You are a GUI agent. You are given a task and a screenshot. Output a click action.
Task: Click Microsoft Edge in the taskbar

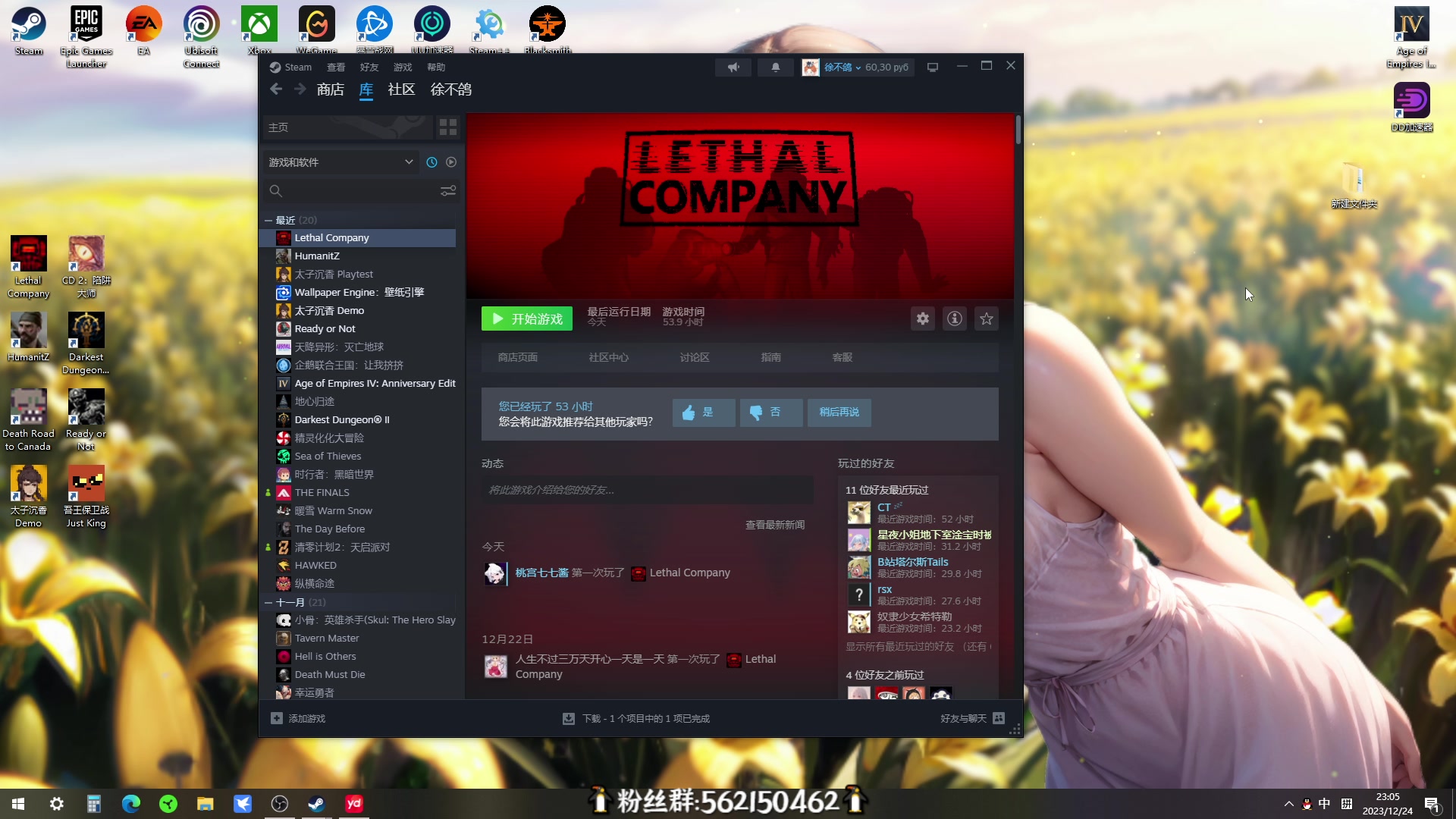(131, 804)
